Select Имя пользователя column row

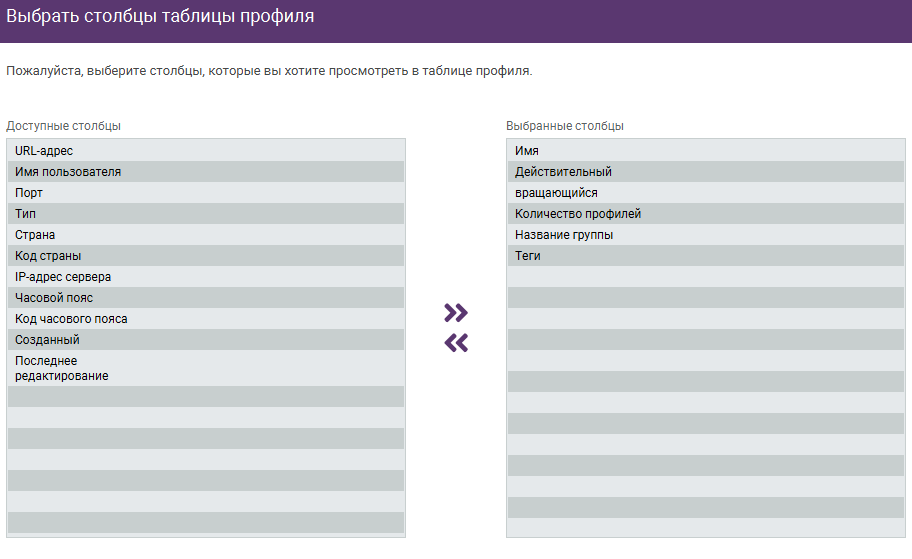pos(206,172)
